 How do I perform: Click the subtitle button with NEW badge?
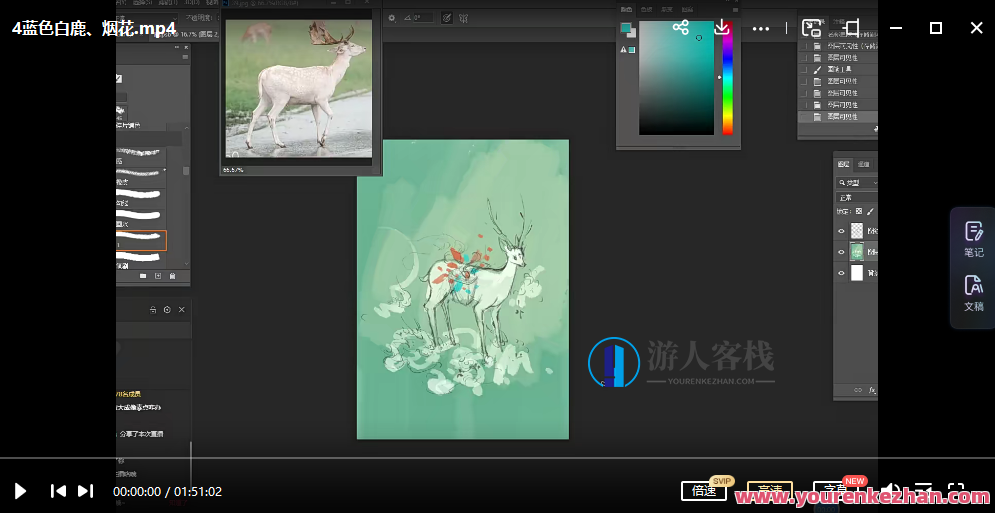[837, 491]
